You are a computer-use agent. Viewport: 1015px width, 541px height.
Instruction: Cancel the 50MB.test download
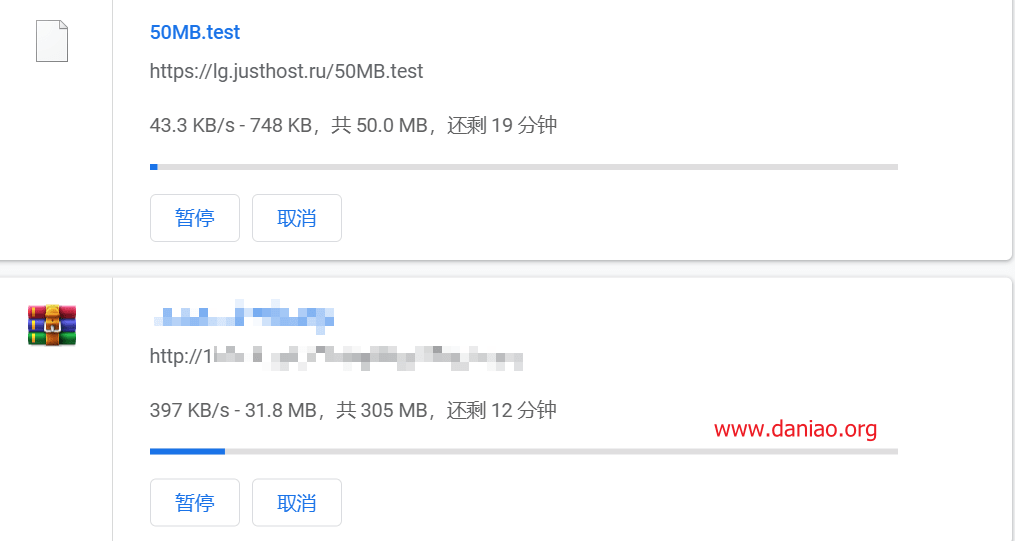[x=296, y=218]
